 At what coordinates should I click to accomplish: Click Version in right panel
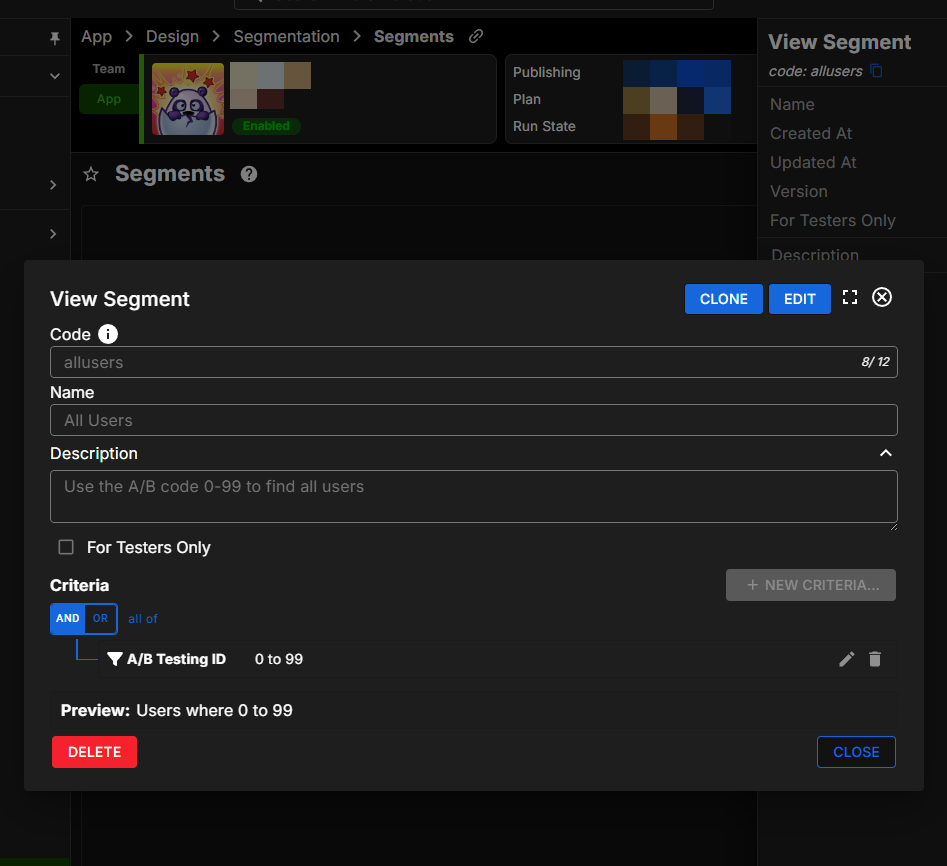point(798,191)
